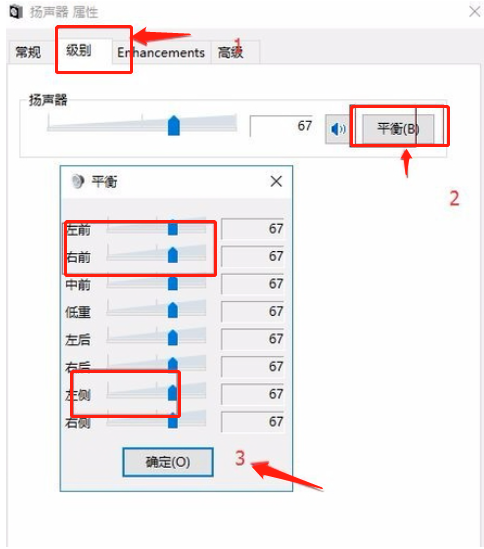Click the speaker properties window title icon
The width and height of the screenshot is (484, 549).
[x=16, y=12]
